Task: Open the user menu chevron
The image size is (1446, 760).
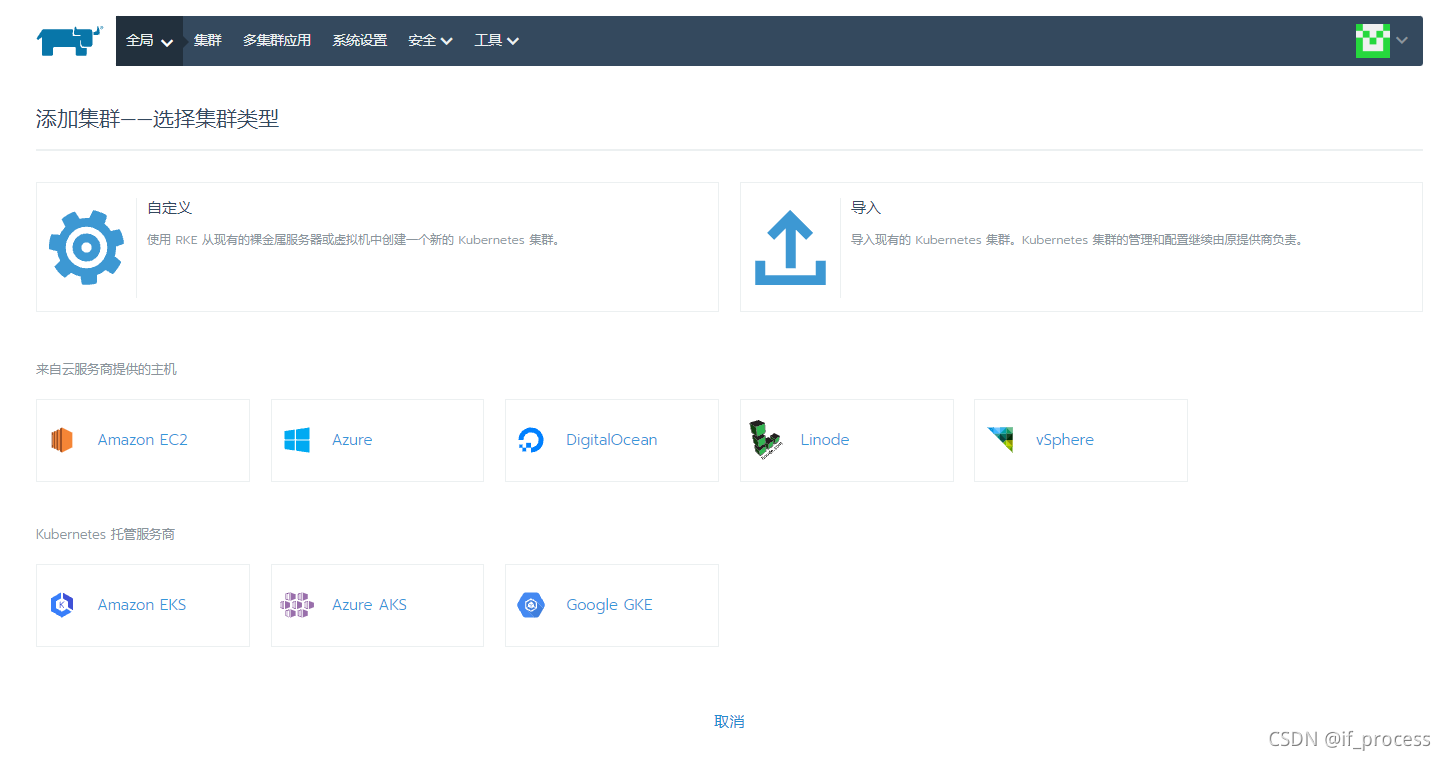Action: tap(1402, 41)
